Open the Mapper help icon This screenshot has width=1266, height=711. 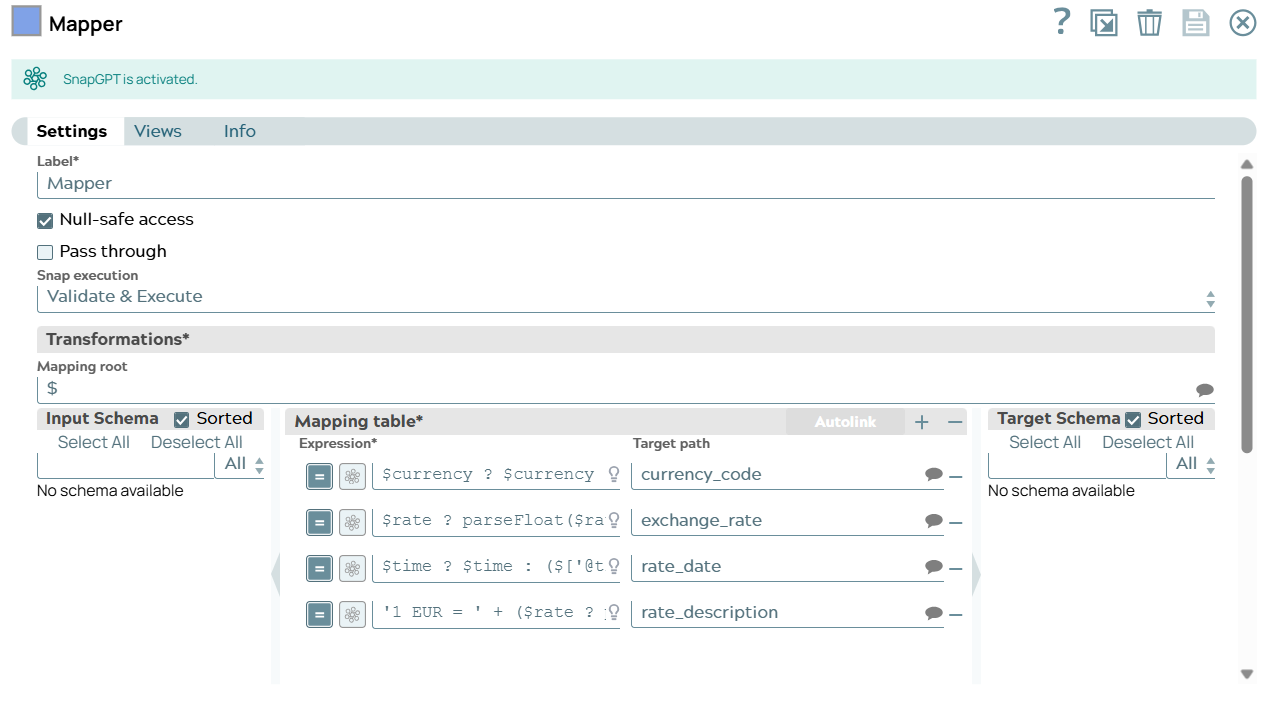point(1062,22)
